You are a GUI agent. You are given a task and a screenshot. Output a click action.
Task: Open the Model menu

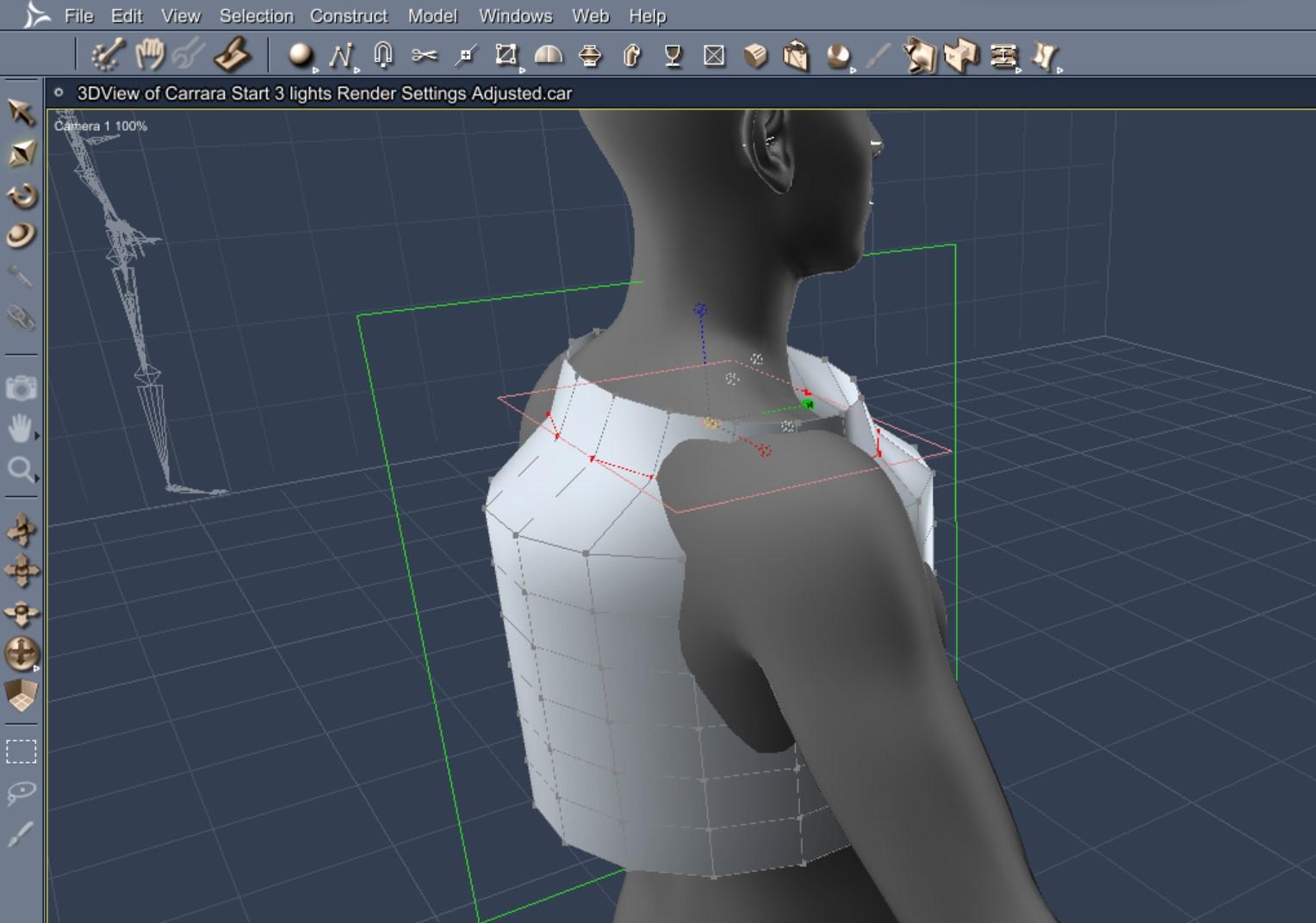pos(432,15)
